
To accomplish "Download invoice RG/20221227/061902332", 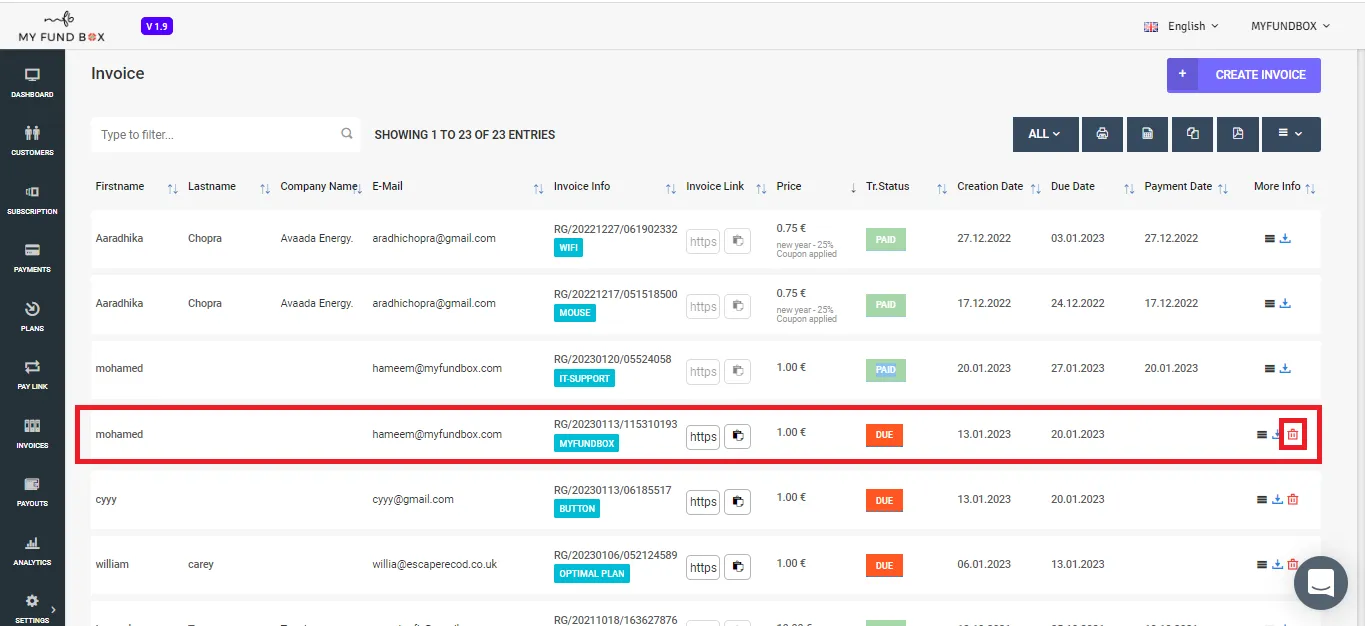I will [x=1286, y=239].
